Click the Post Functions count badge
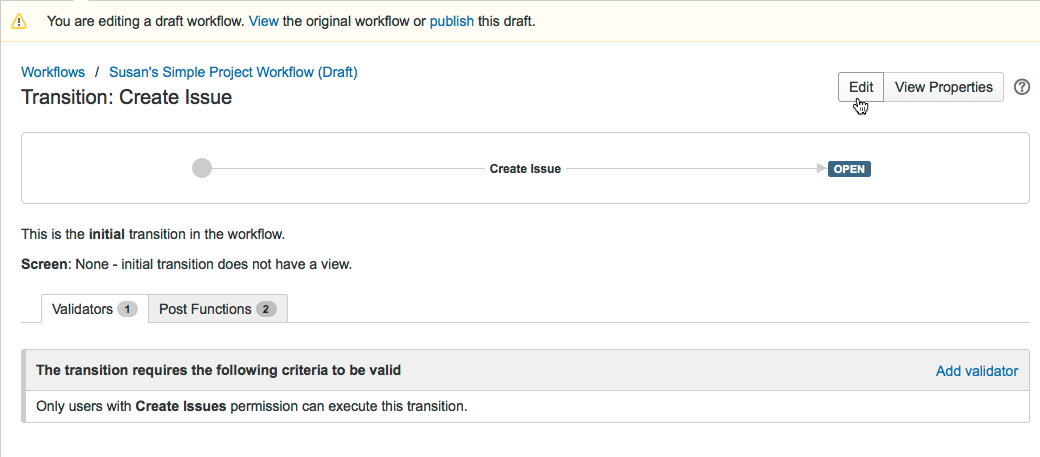This screenshot has height=457, width=1040. [x=266, y=309]
